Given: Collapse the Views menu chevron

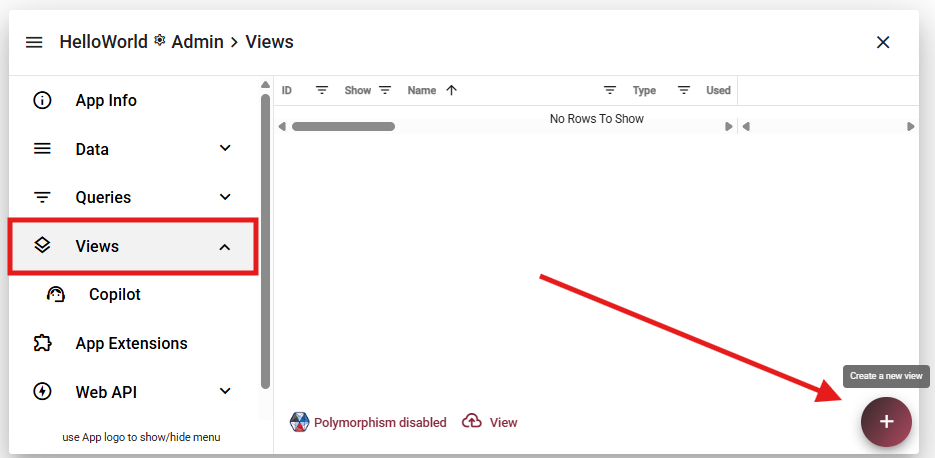Looking at the screenshot, I should 225,246.
